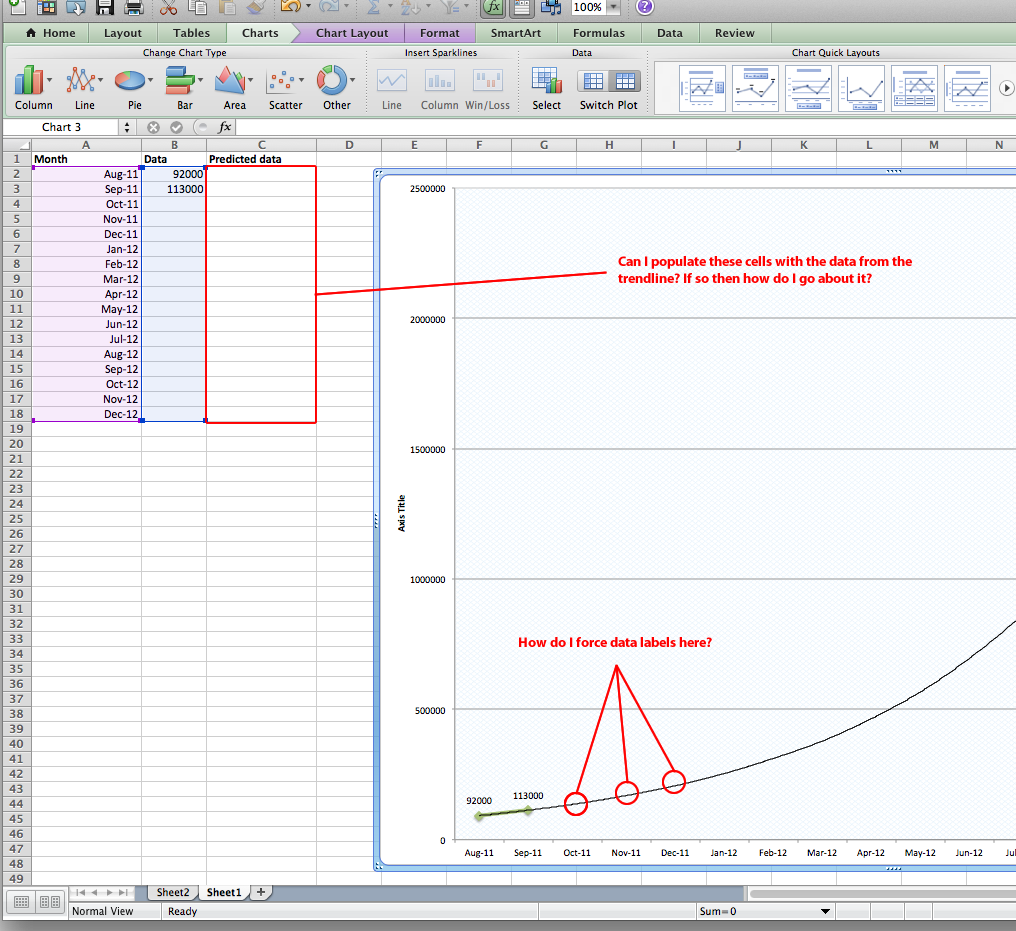Insert a Column sparkline
Screen dimensions: 1016x931
click(439, 81)
